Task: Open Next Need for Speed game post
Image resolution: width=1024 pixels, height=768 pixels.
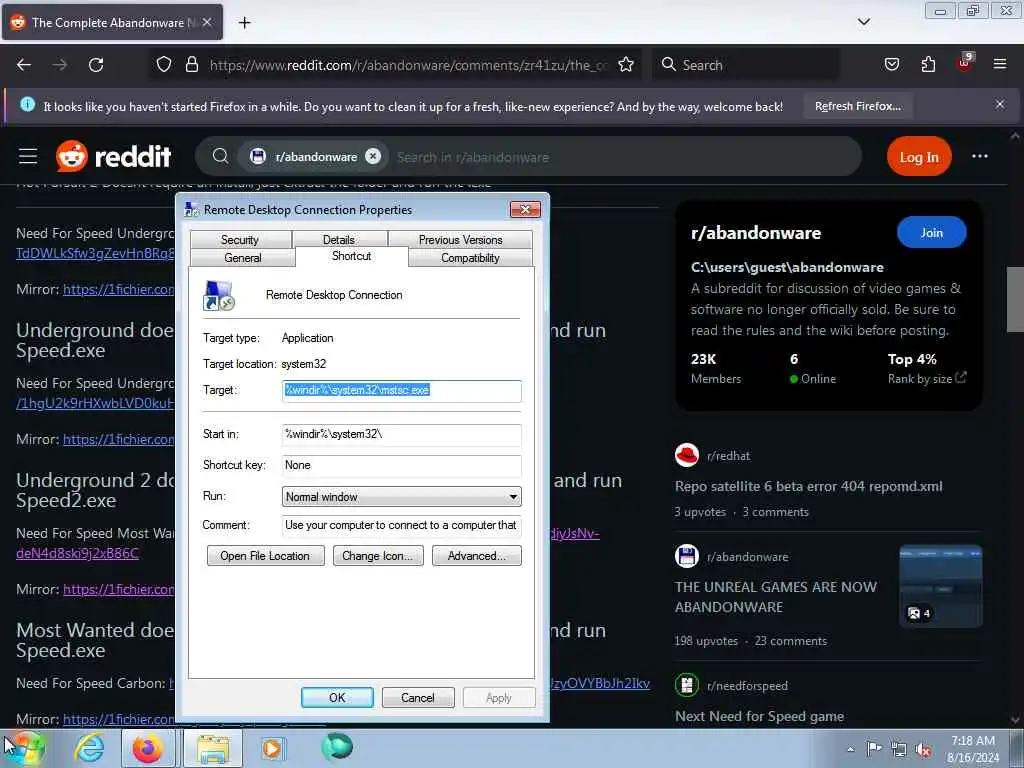Action: coord(760,716)
